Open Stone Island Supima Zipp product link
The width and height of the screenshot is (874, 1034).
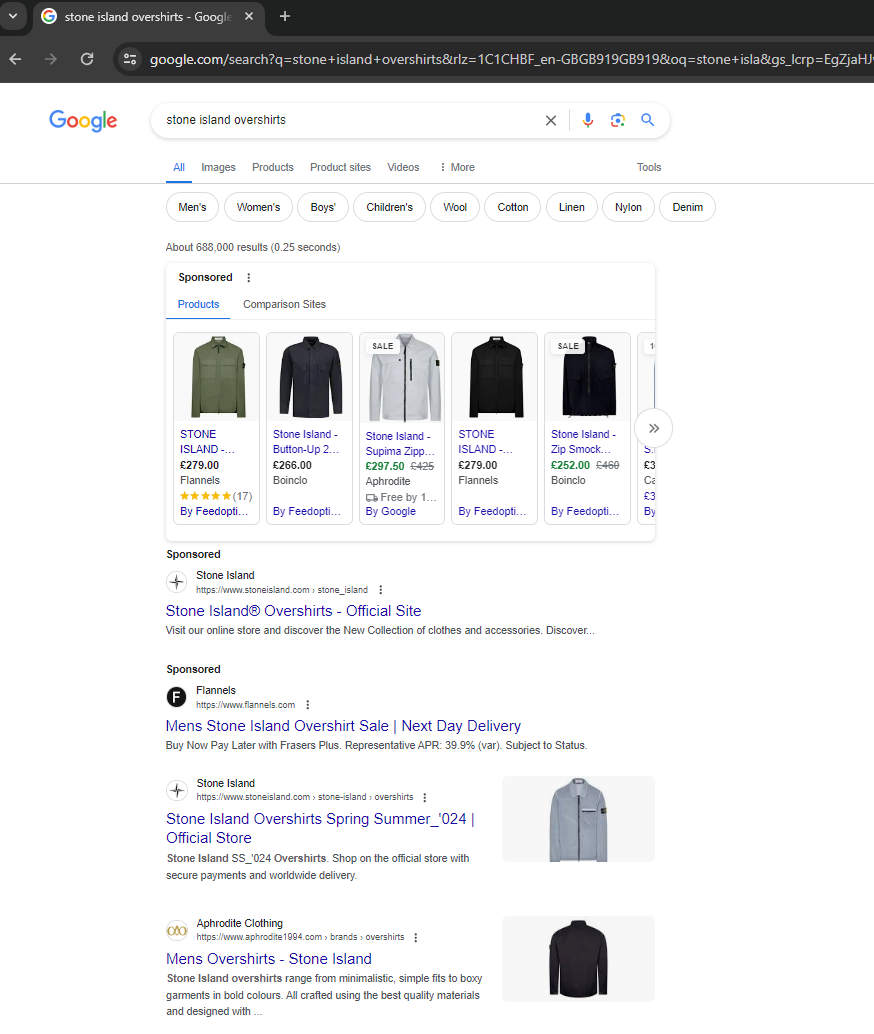tap(400, 444)
